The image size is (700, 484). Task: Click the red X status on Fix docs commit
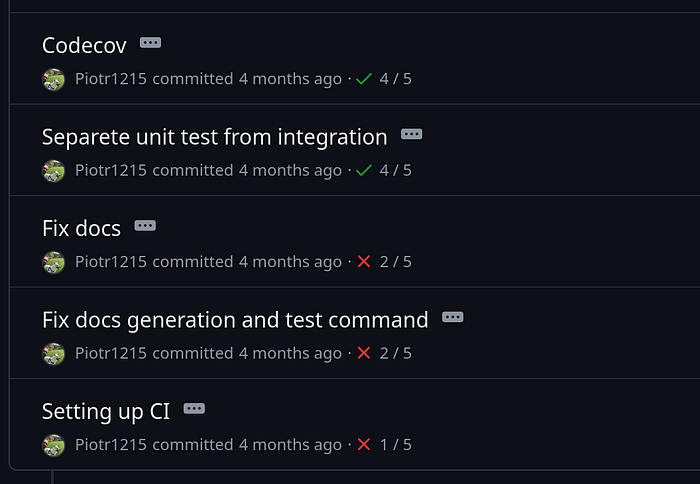tap(364, 262)
